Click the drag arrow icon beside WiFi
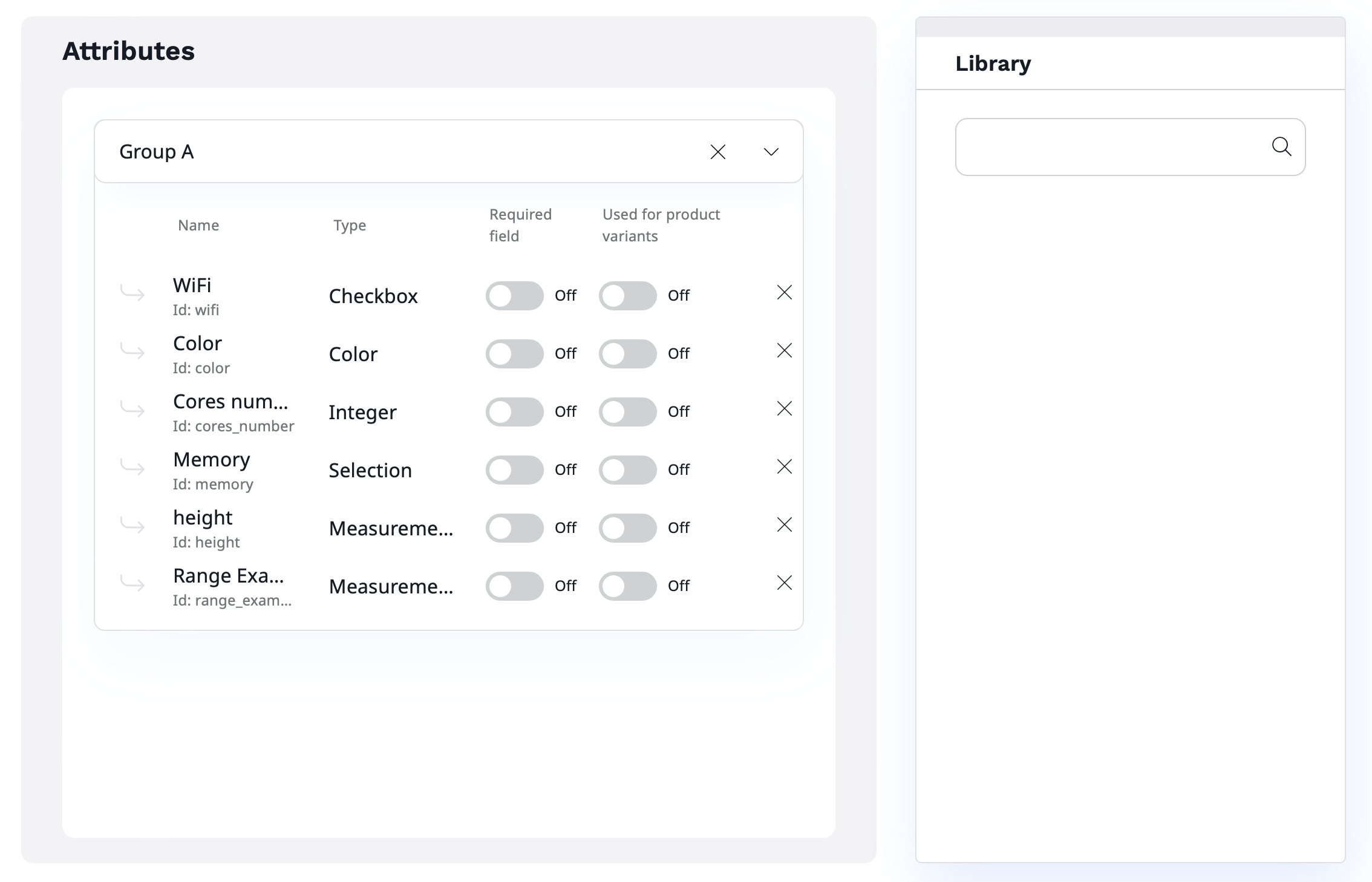The height and width of the screenshot is (882, 1372). click(132, 294)
